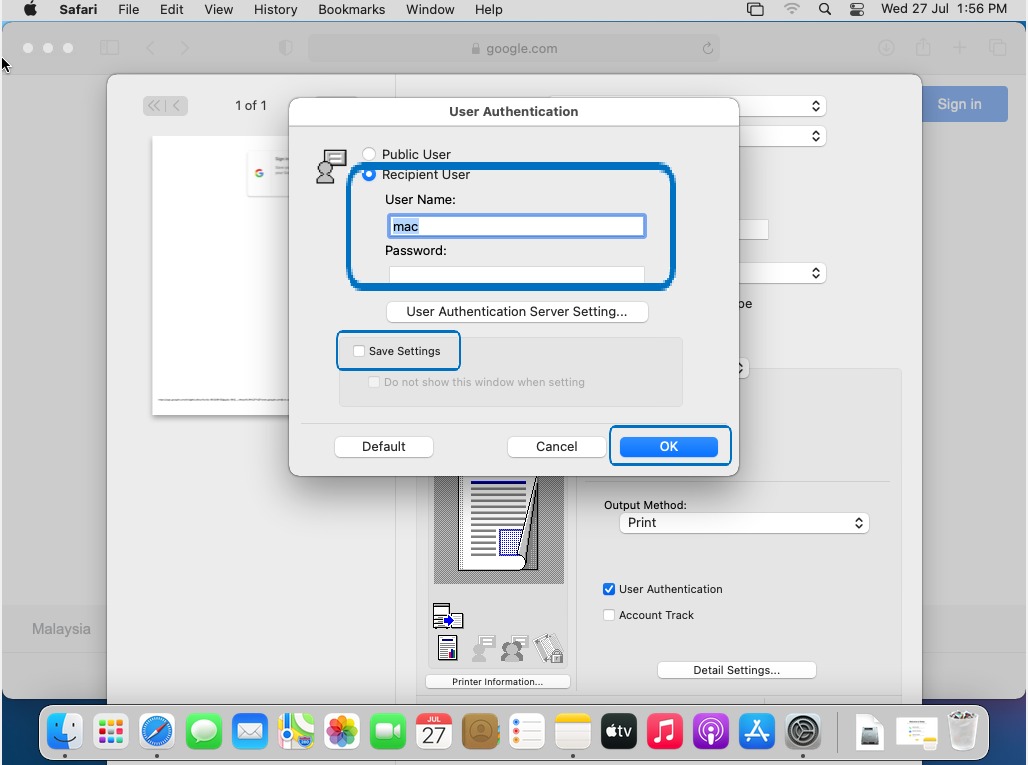Click the User Name text field
The image size is (1028, 765).
click(x=516, y=227)
